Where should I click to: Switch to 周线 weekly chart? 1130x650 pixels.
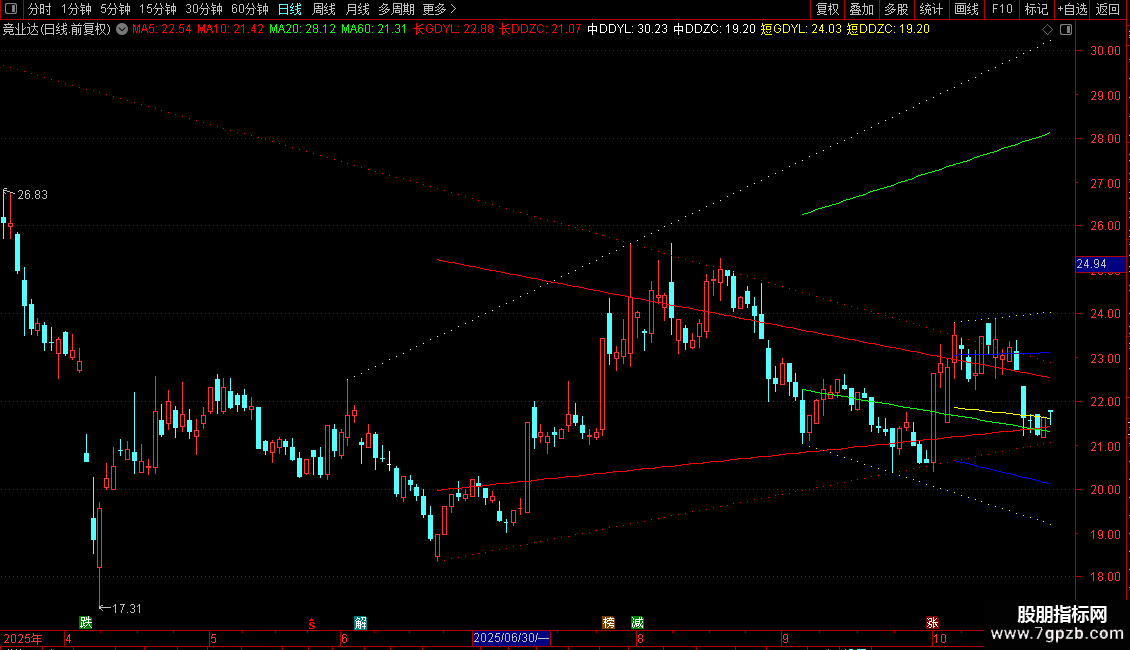[x=324, y=9]
